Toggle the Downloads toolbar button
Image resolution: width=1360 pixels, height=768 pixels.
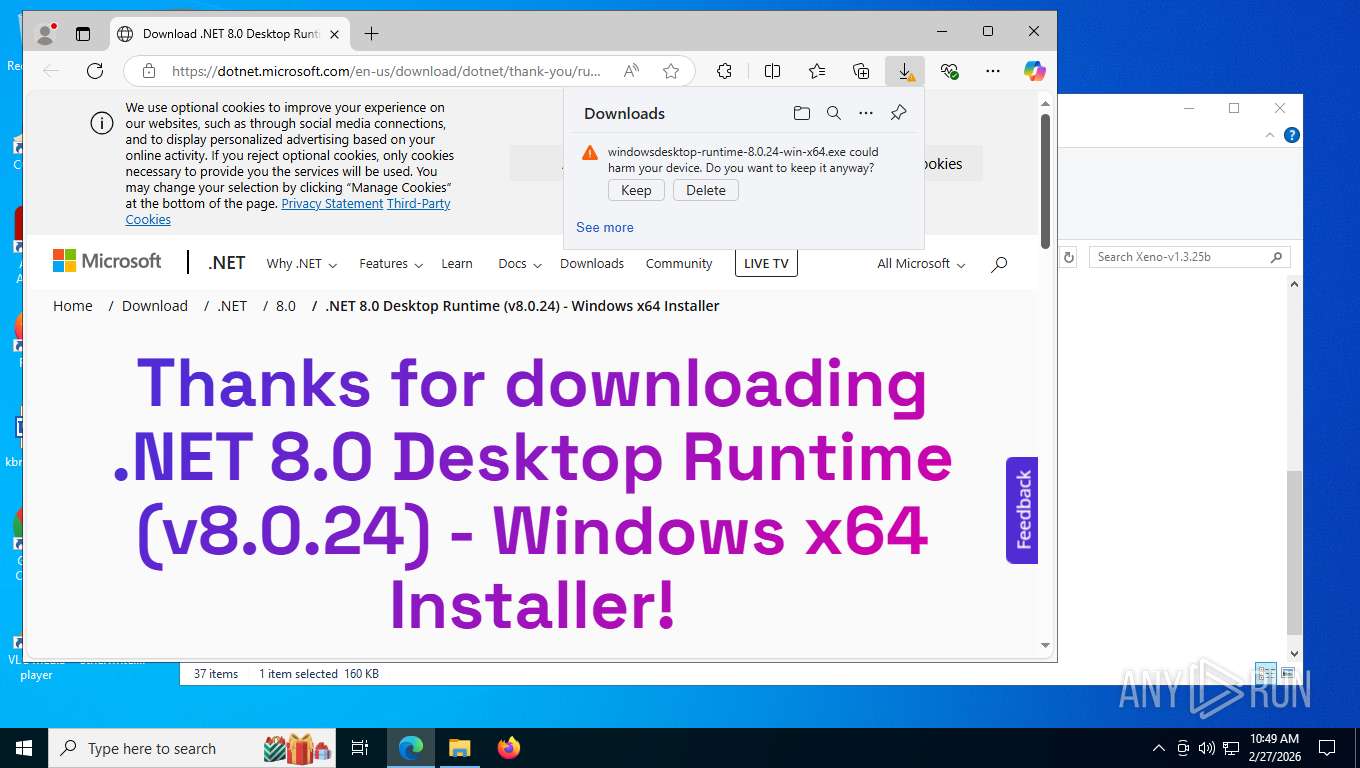coord(905,71)
